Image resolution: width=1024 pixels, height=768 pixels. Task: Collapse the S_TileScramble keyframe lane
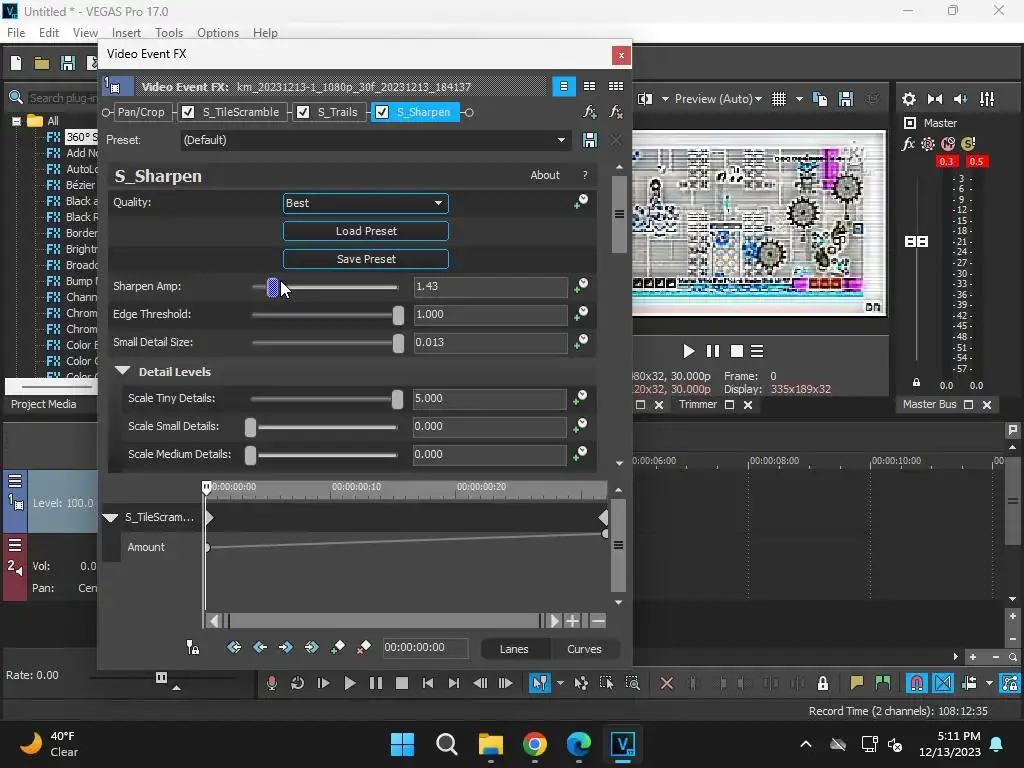[x=110, y=517]
